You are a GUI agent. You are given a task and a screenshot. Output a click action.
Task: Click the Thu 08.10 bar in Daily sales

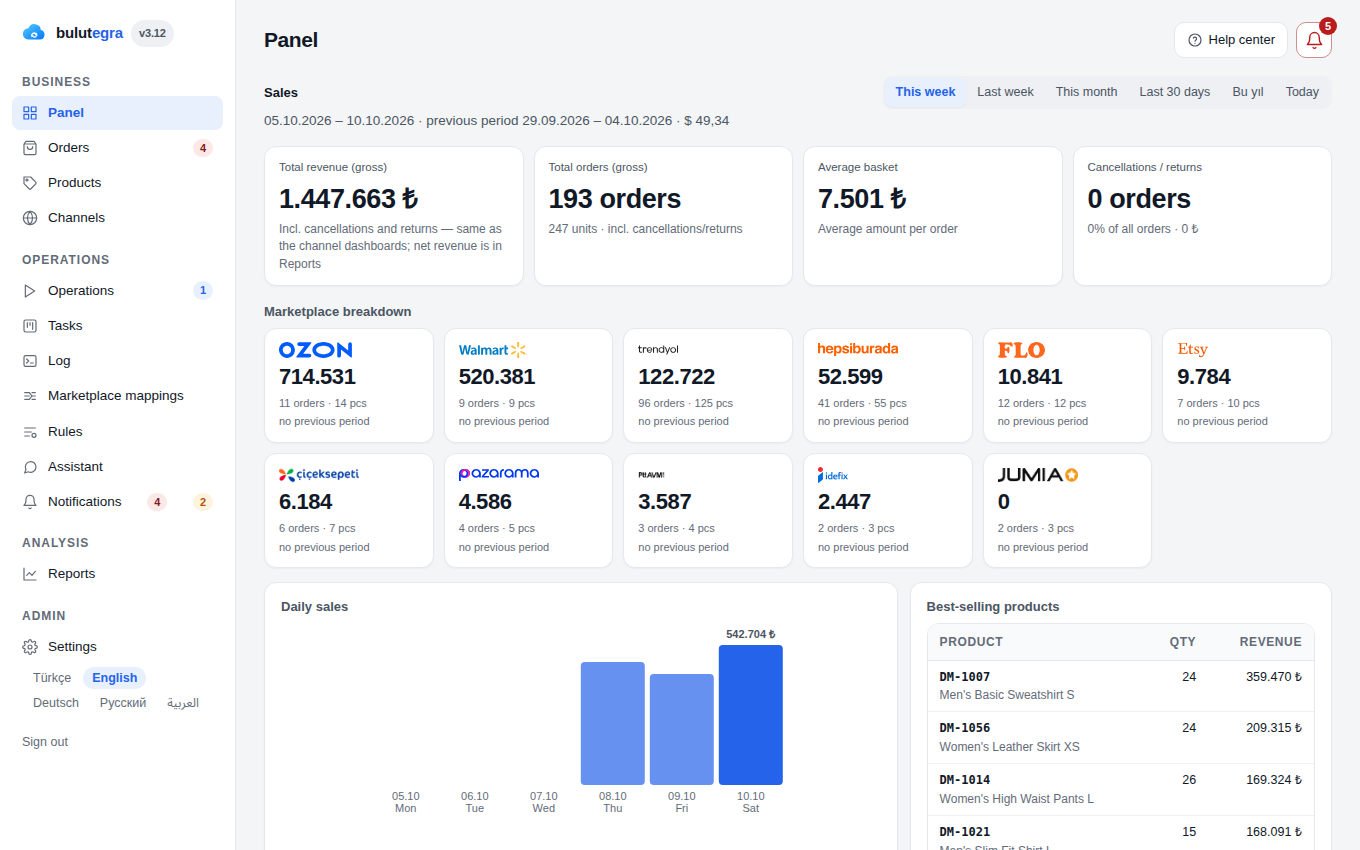612,723
